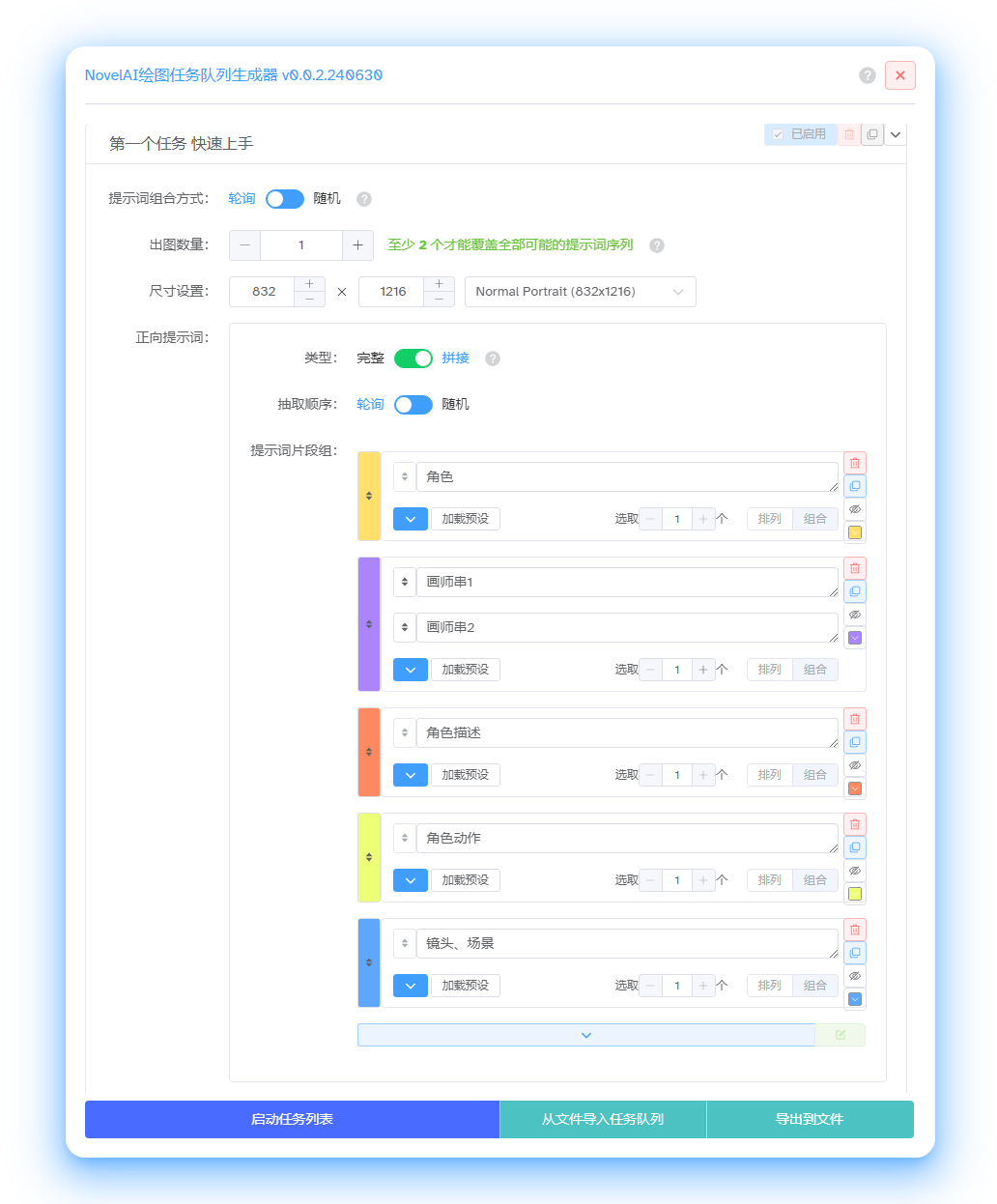Select 排列 mode in the 角色 group
The width and height of the screenshot is (997, 1204).
click(x=770, y=519)
